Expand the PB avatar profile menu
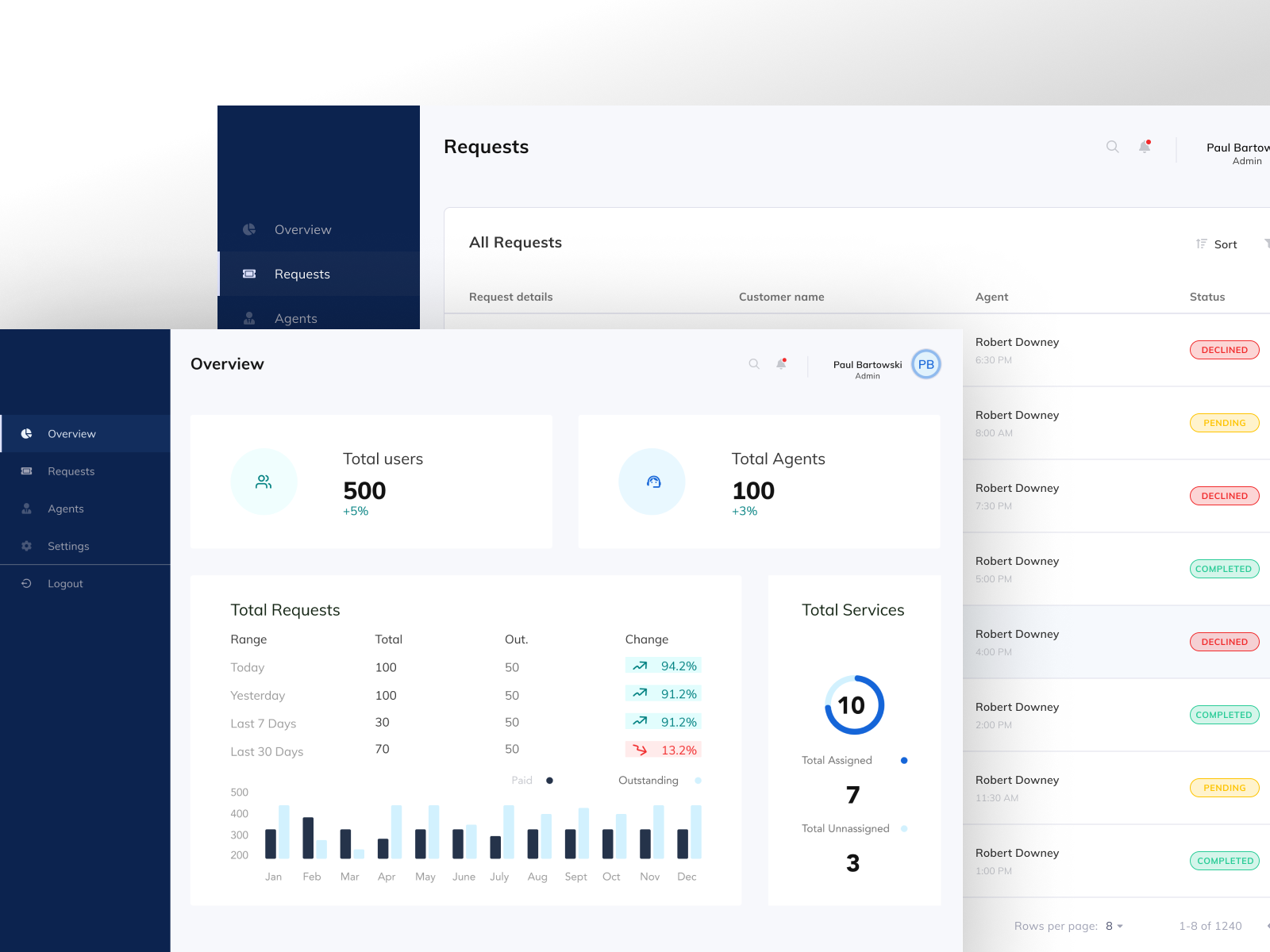1270x952 pixels. click(x=926, y=364)
